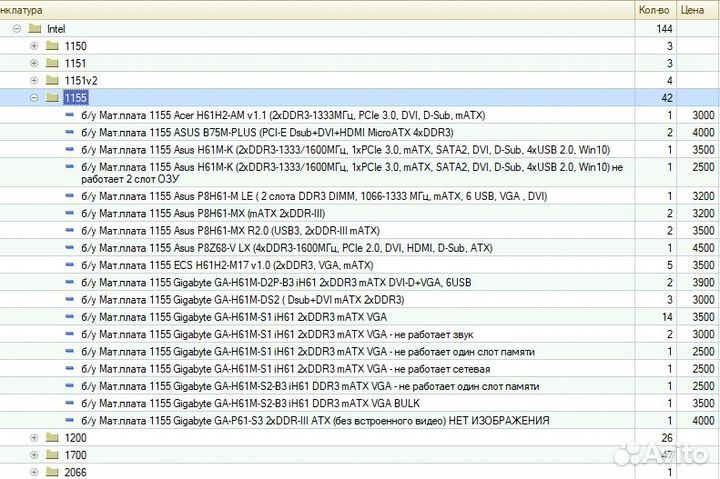Viewport: 720px width, 479px height.
Task: Expand the 1151 socket folder
Action: tap(34, 63)
